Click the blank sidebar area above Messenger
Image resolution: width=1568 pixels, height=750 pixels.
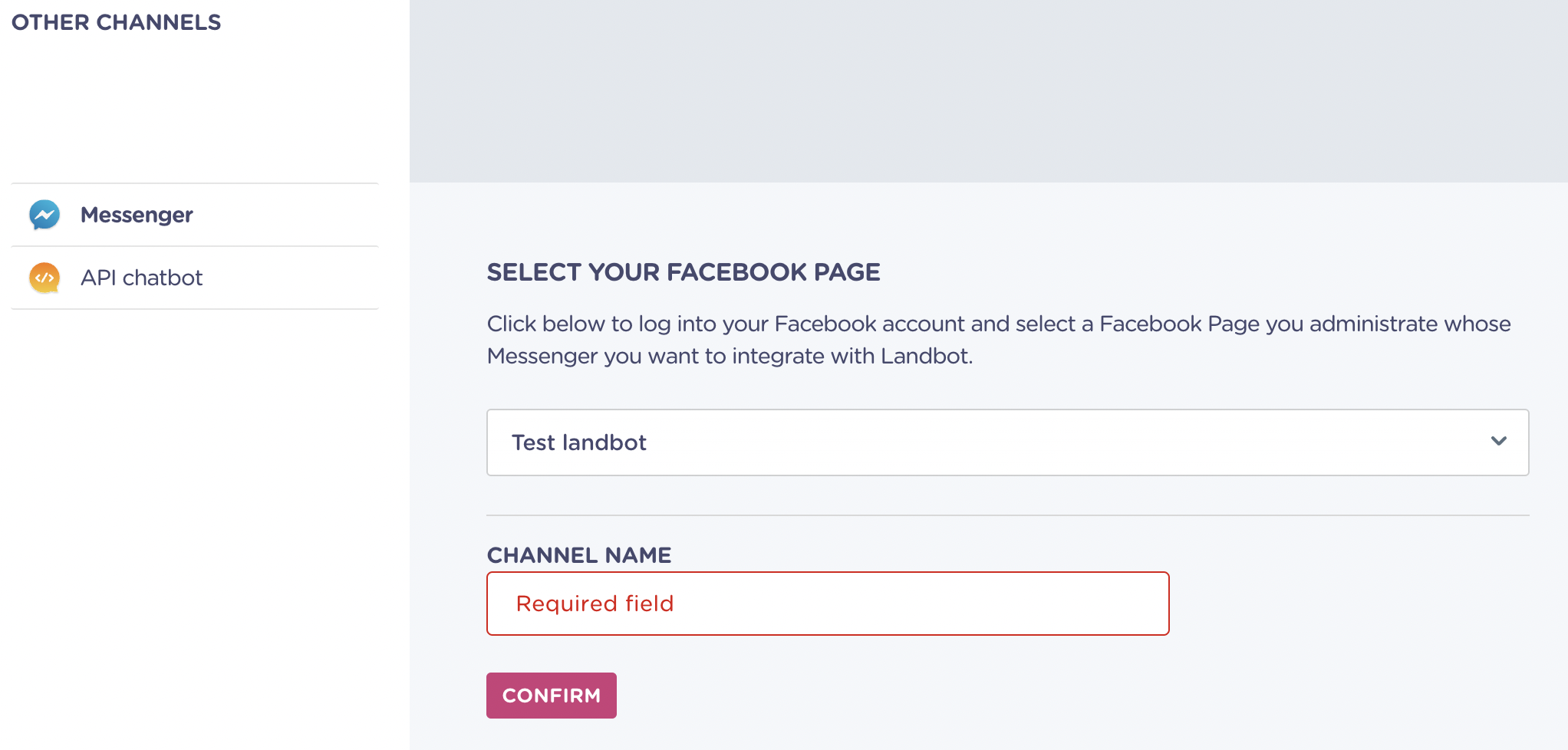[195, 107]
